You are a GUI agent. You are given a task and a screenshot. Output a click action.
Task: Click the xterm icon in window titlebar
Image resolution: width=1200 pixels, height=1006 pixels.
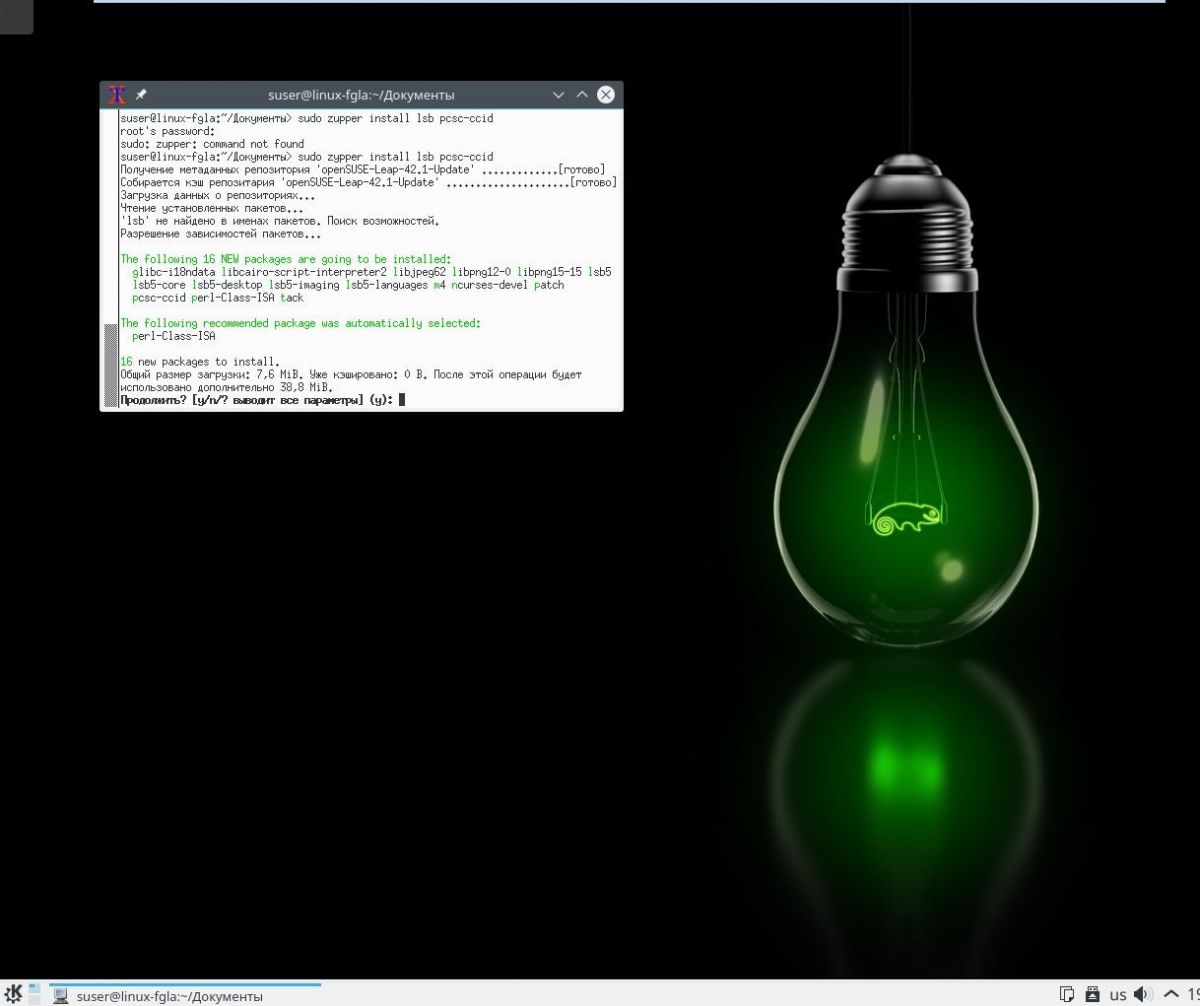pos(117,95)
